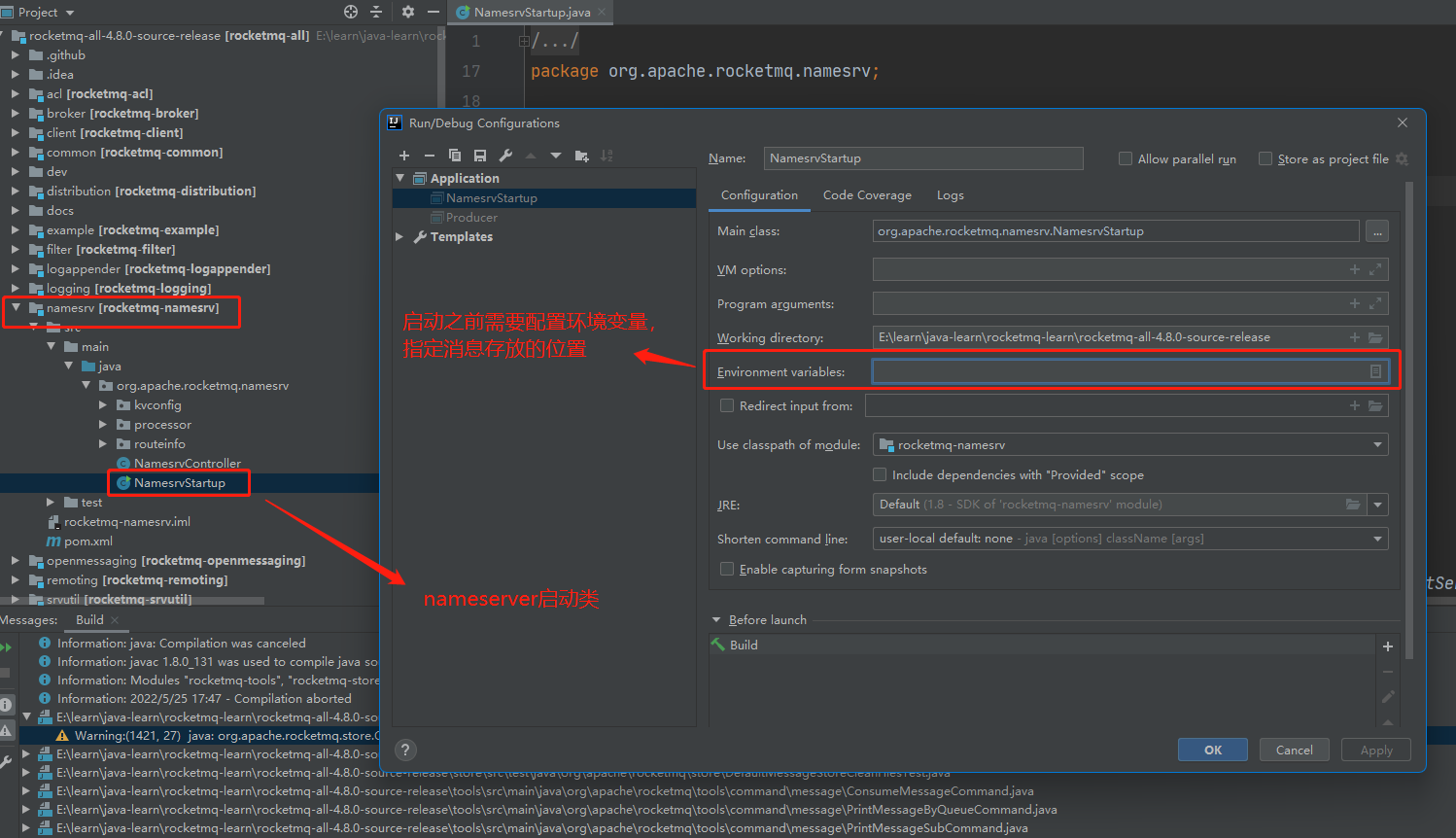Insert macro in Program arguments field

tap(1355, 303)
